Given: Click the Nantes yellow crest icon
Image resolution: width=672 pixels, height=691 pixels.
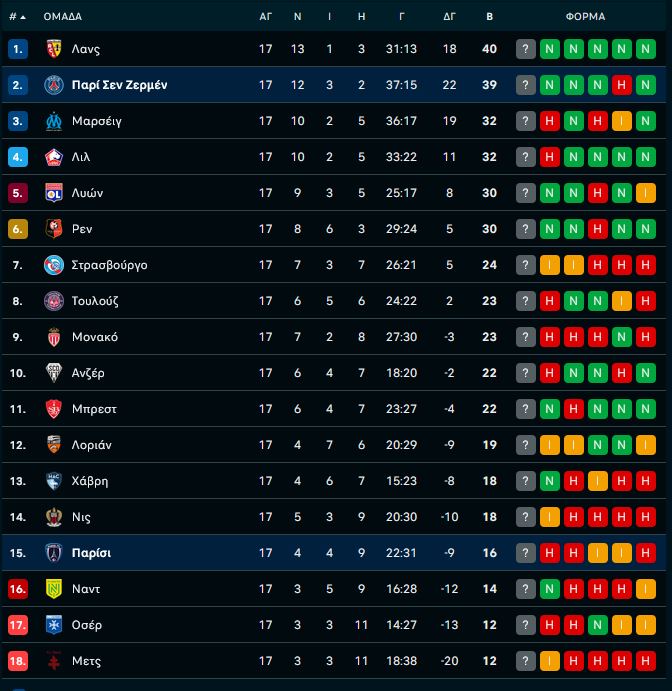Looking at the screenshot, I should click(54, 589).
